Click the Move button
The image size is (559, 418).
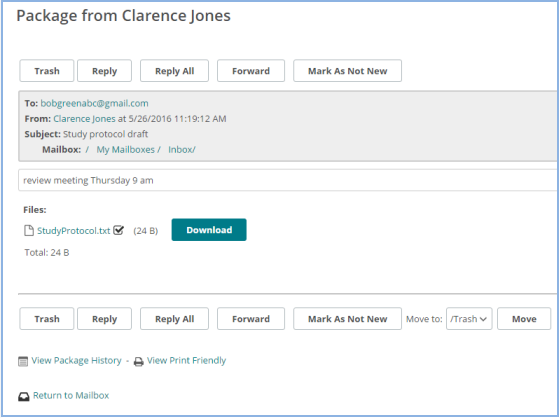click(x=524, y=319)
